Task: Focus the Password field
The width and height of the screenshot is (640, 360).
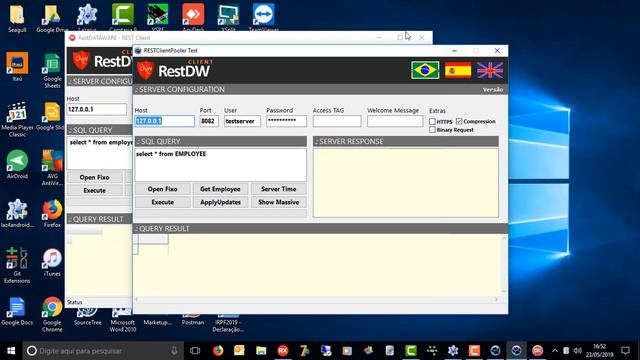Action: (x=286, y=121)
